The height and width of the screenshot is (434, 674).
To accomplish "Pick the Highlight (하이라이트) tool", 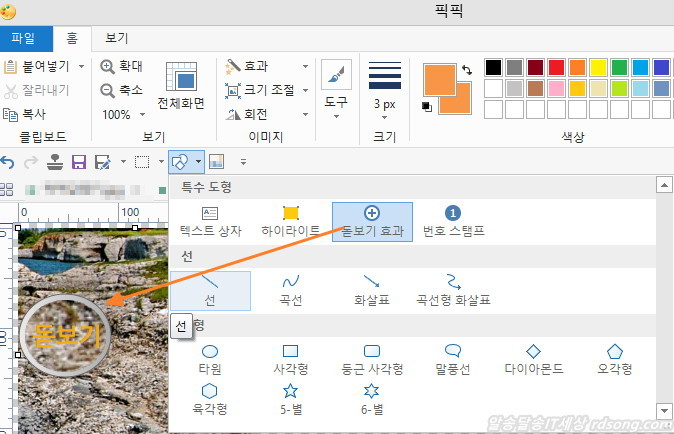I will pos(291,221).
